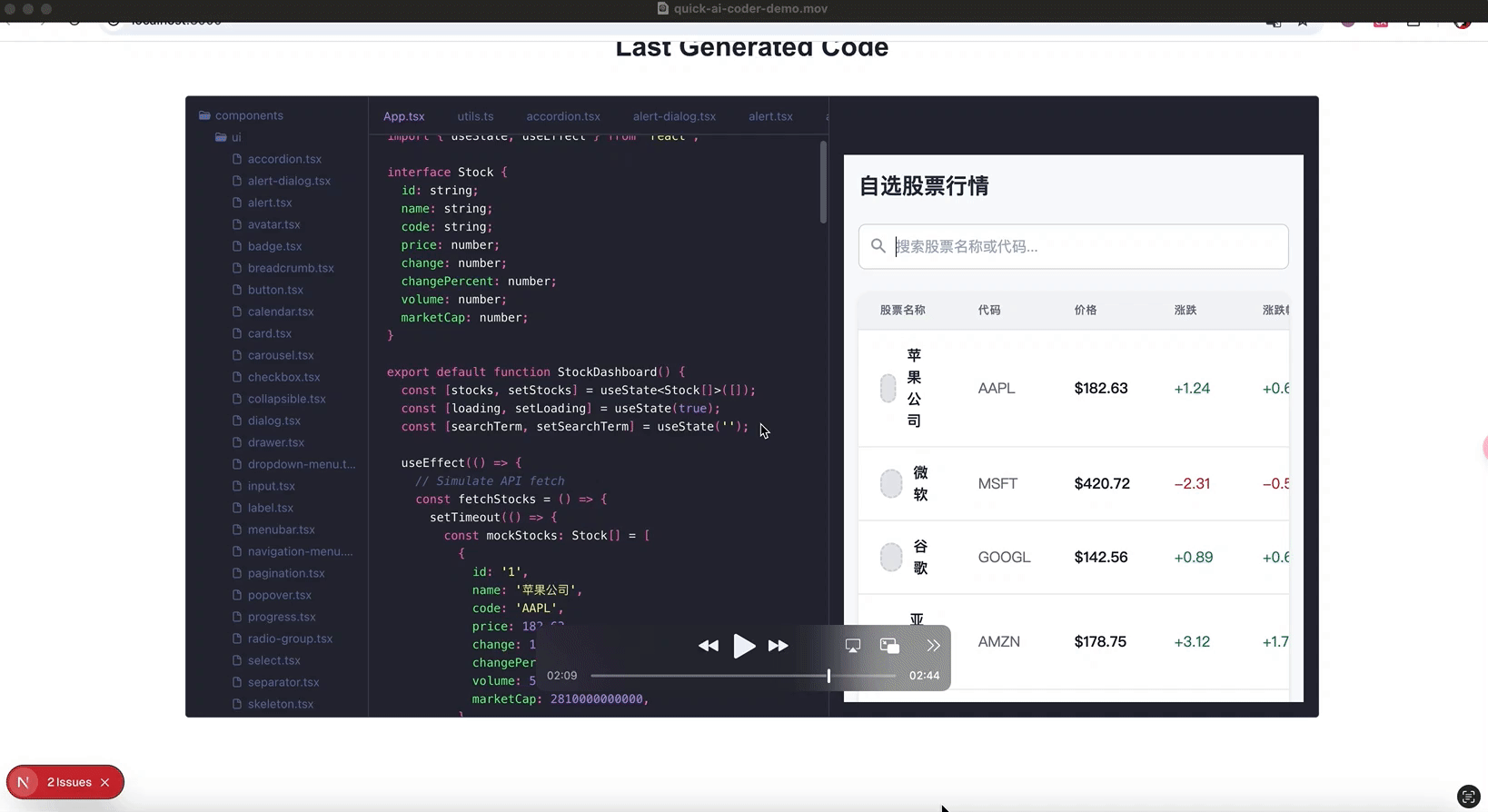The image size is (1488, 812).
Task: Open separator.tsx in the file tree
Action: (x=275, y=682)
